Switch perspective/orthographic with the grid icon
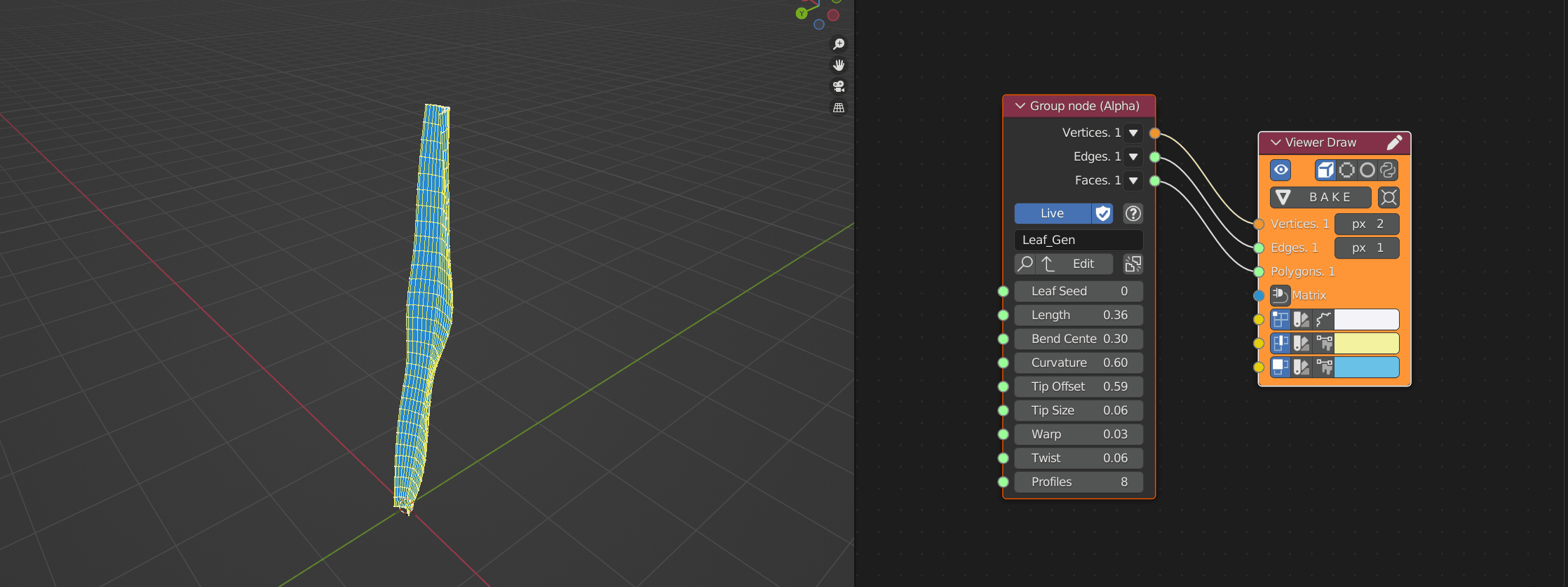This screenshot has height=587, width=1568. (x=838, y=108)
